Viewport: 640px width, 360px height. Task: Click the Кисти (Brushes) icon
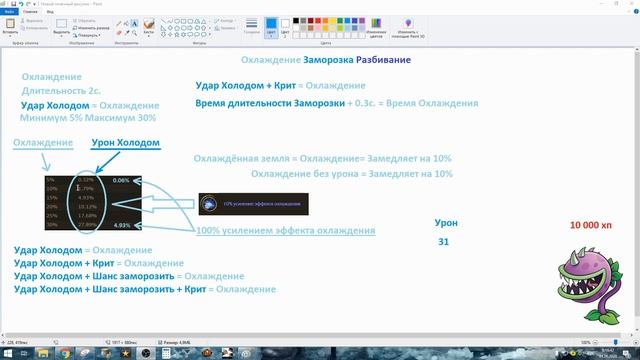point(149,24)
